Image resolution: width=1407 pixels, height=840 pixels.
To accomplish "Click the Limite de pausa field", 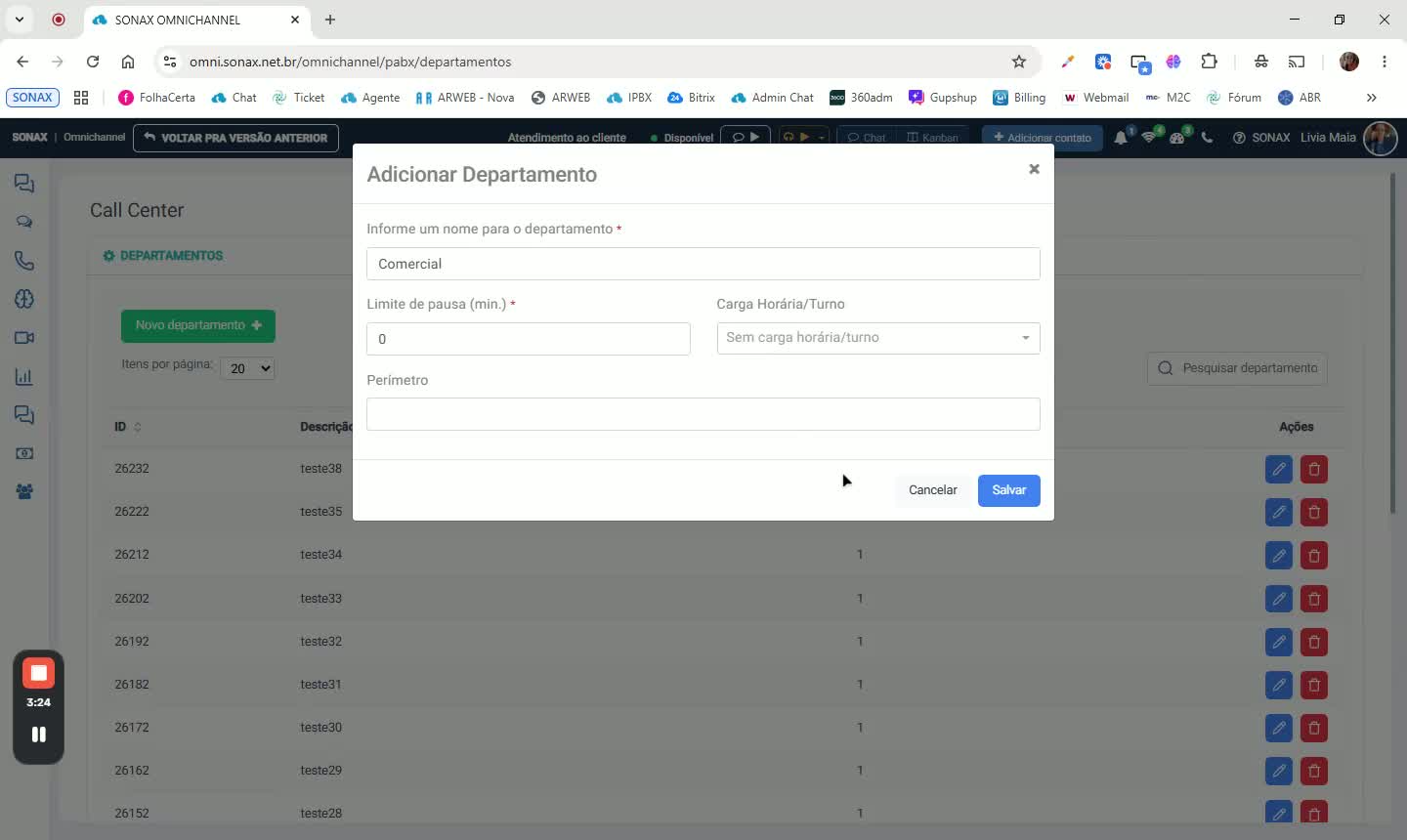I will [x=529, y=339].
